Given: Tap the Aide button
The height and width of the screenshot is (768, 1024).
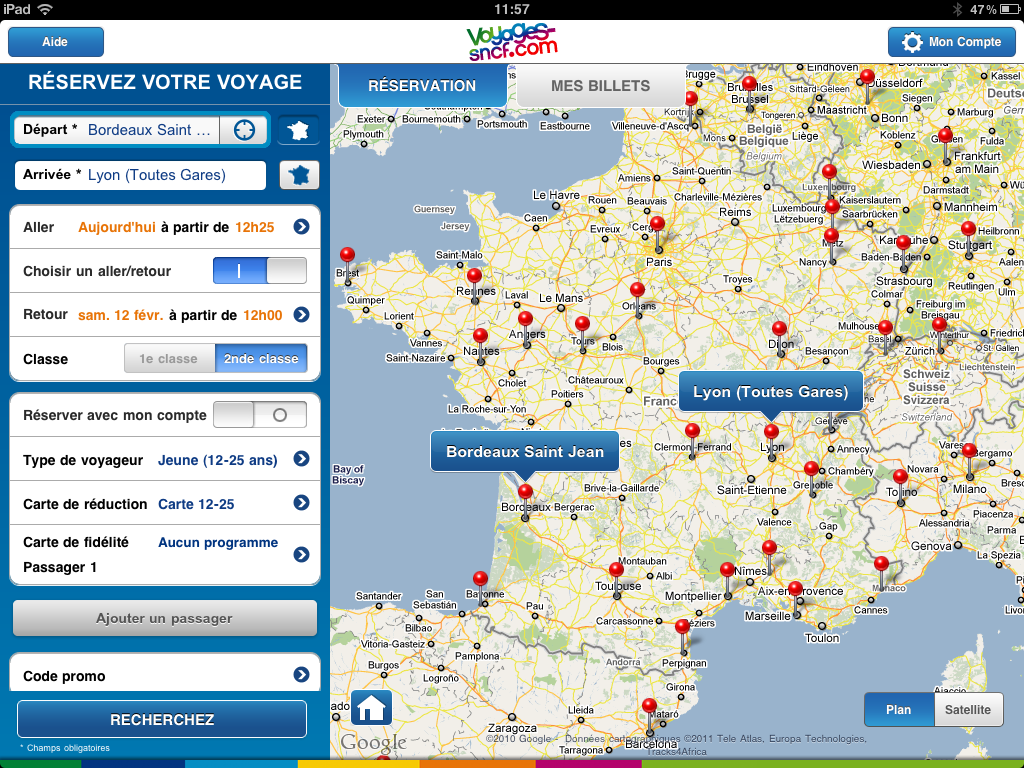Looking at the screenshot, I should (56, 42).
